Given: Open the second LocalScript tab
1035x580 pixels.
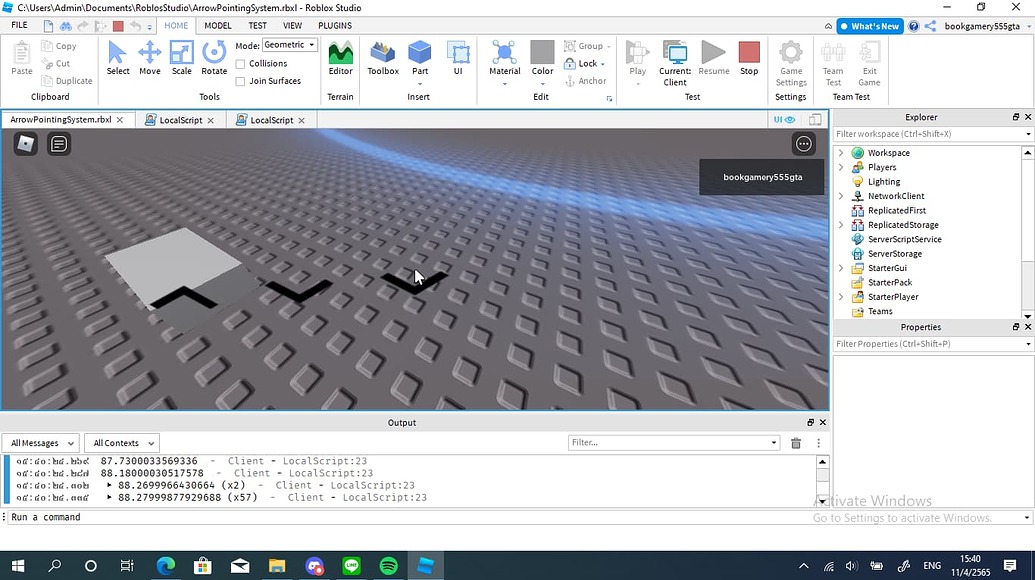Looking at the screenshot, I should tap(269, 119).
